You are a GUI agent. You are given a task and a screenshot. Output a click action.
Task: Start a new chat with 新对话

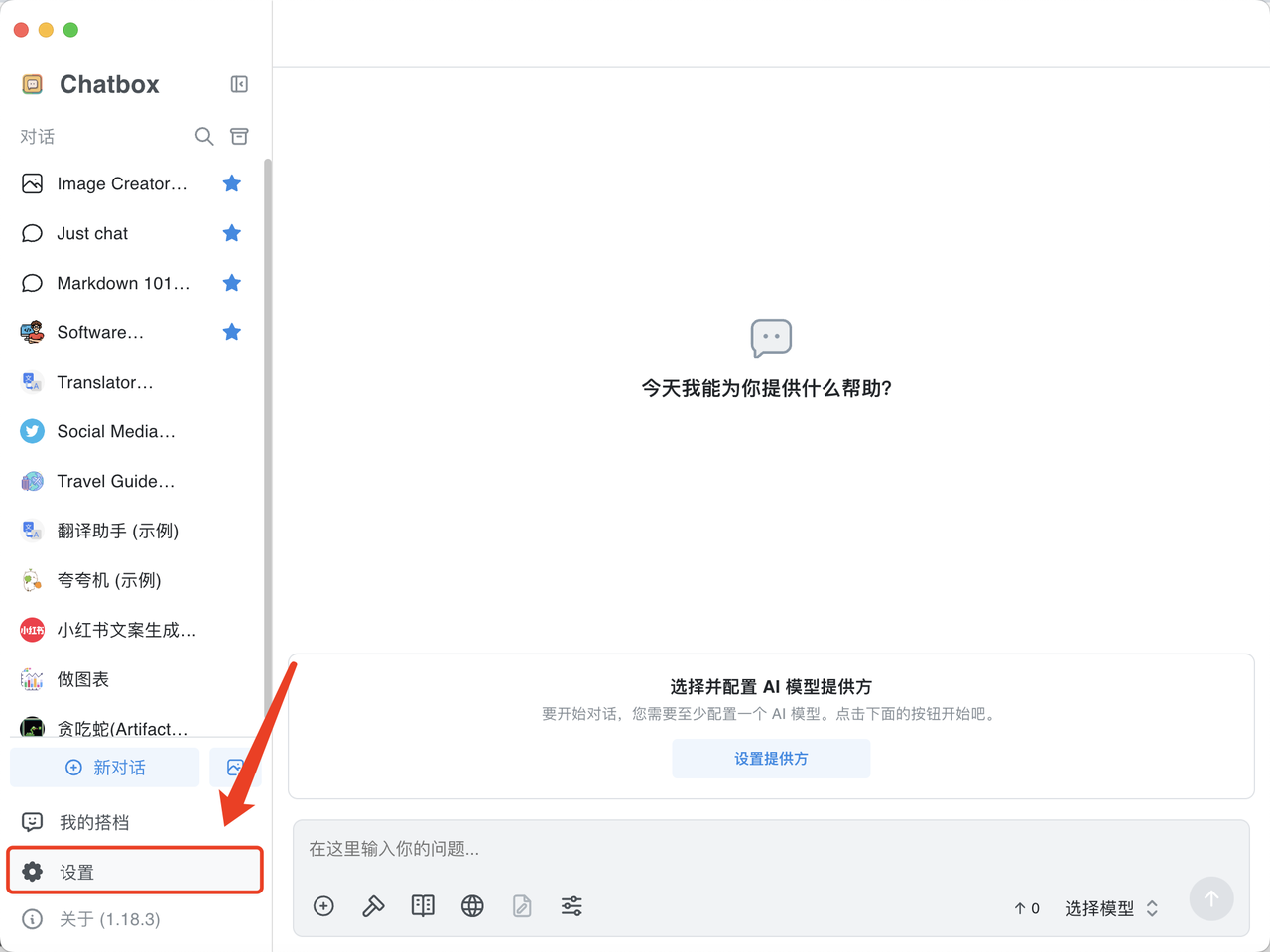[x=105, y=768]
